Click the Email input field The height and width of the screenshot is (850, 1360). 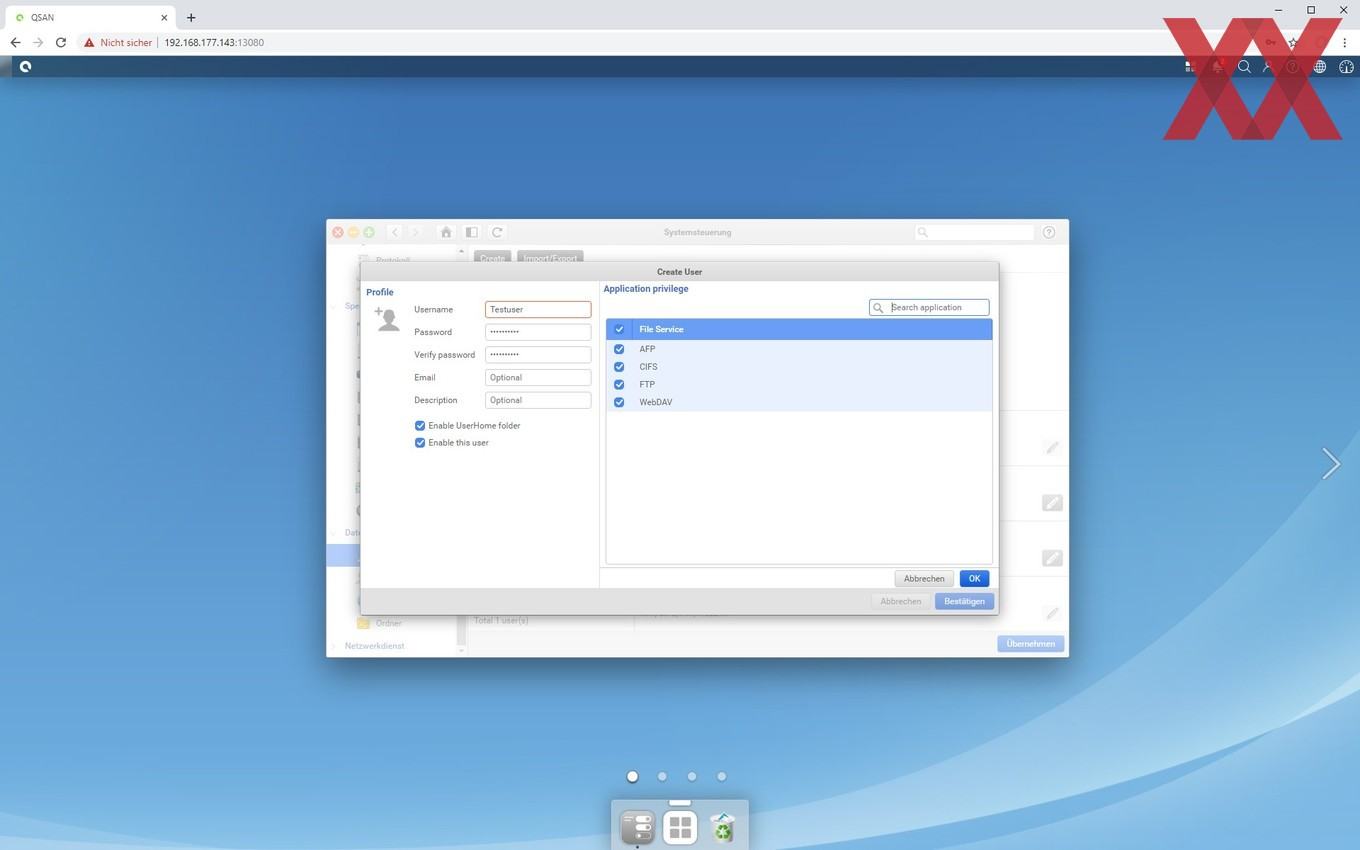click(538, 378)
